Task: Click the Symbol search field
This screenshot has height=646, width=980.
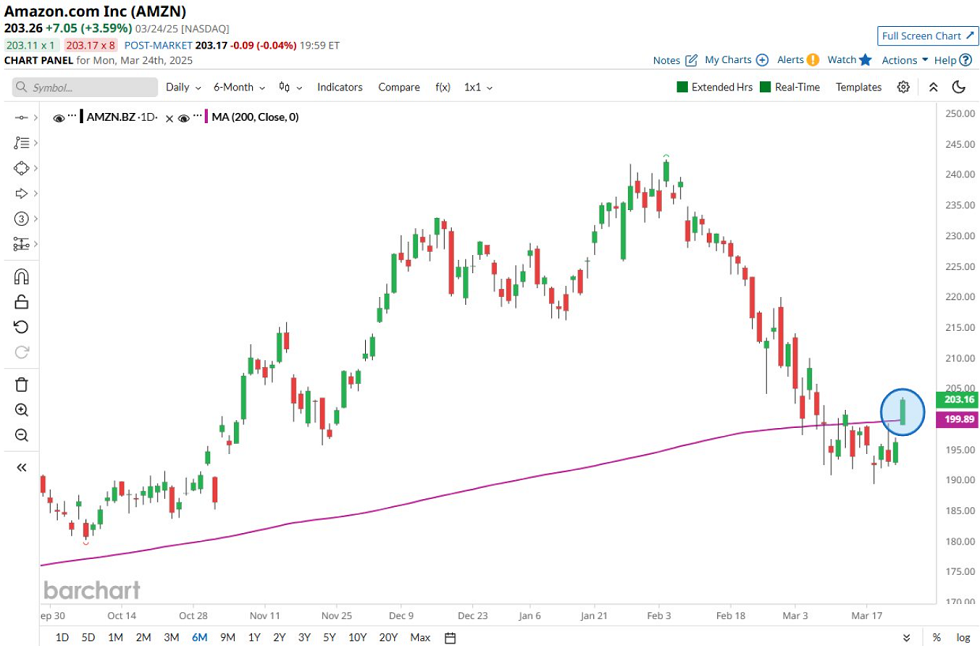Action: (85, 87)
